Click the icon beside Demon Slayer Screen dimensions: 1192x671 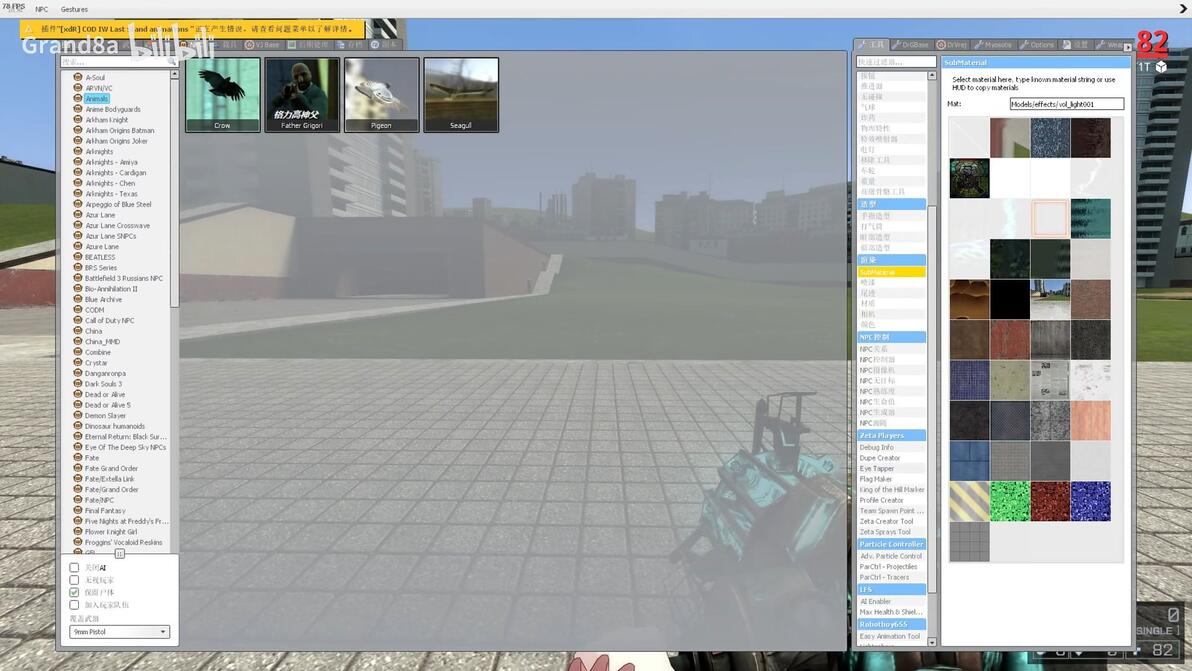[x=78, y=415]
